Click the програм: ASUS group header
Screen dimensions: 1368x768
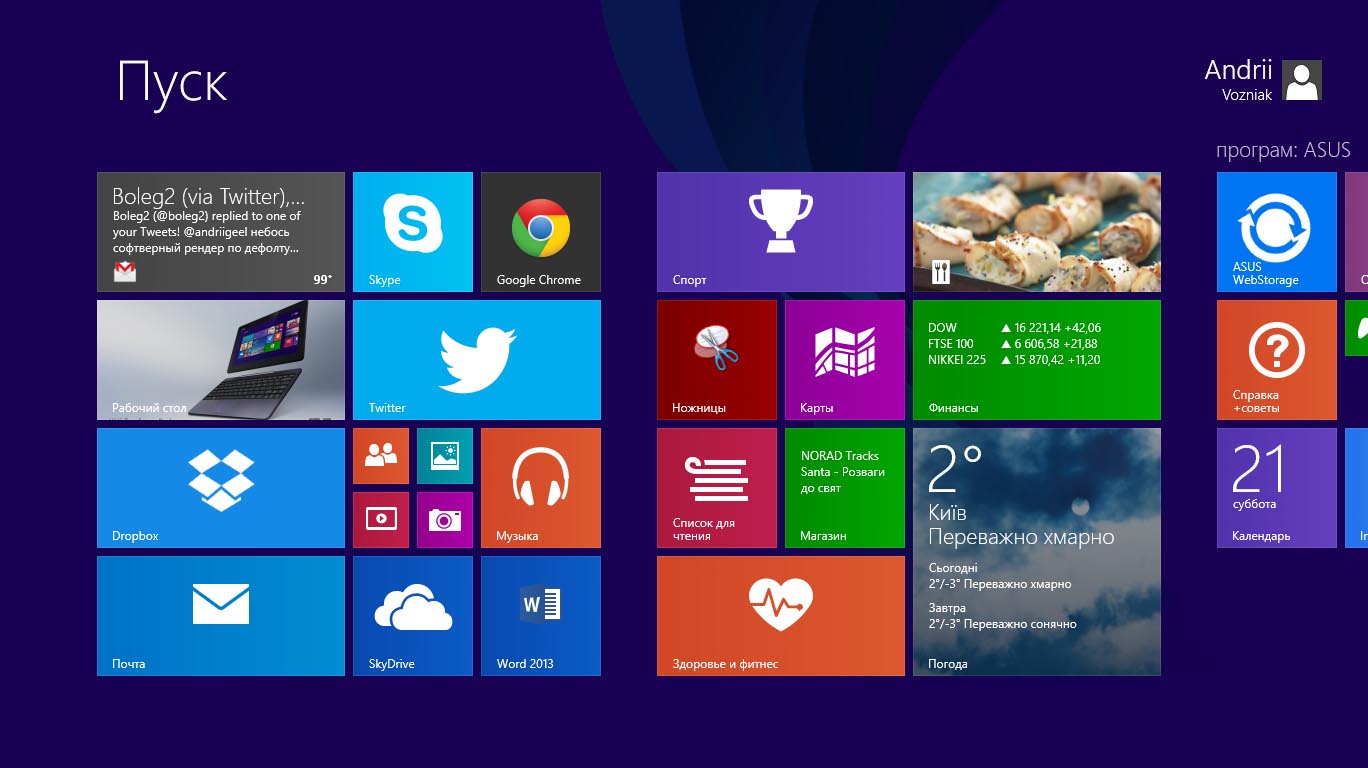1283,150
